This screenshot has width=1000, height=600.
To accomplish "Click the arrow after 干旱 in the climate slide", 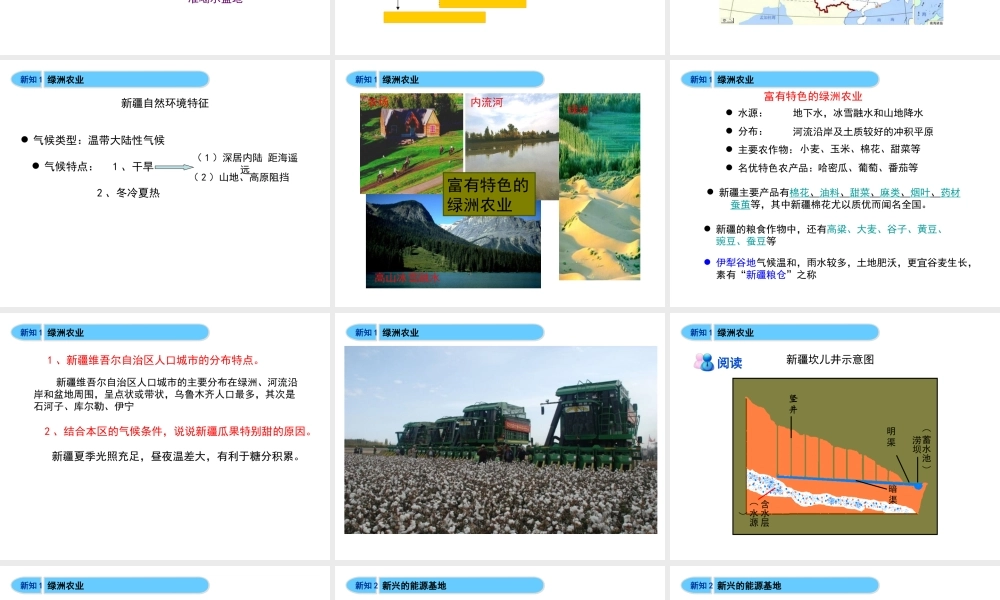I will point(174,167).
